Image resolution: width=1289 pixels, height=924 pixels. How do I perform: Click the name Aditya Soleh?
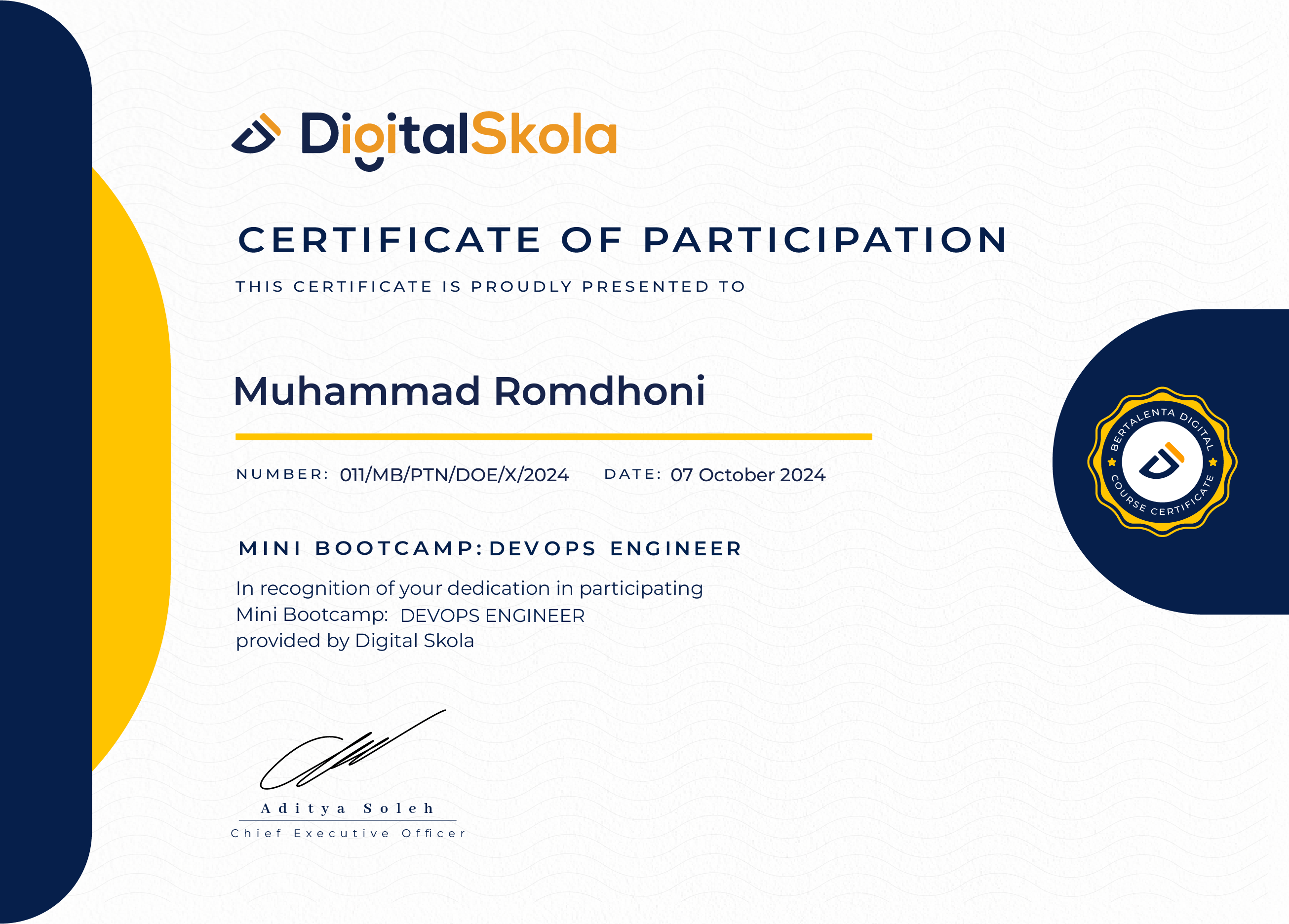click(x=347, y=808)
